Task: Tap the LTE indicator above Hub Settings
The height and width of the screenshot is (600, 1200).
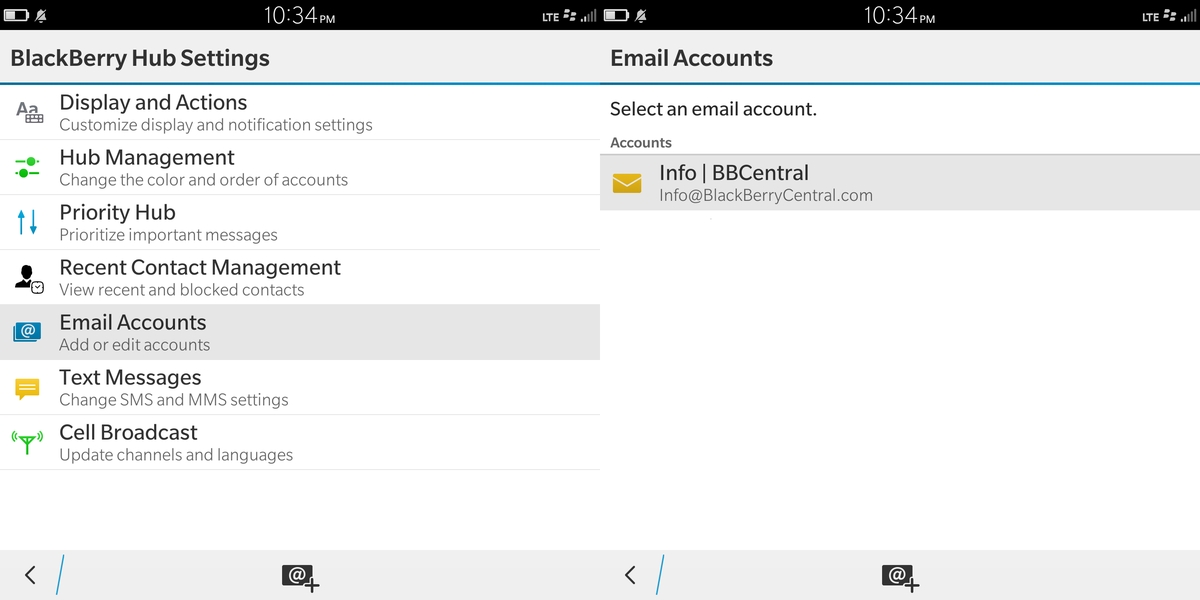Action: 550,16
